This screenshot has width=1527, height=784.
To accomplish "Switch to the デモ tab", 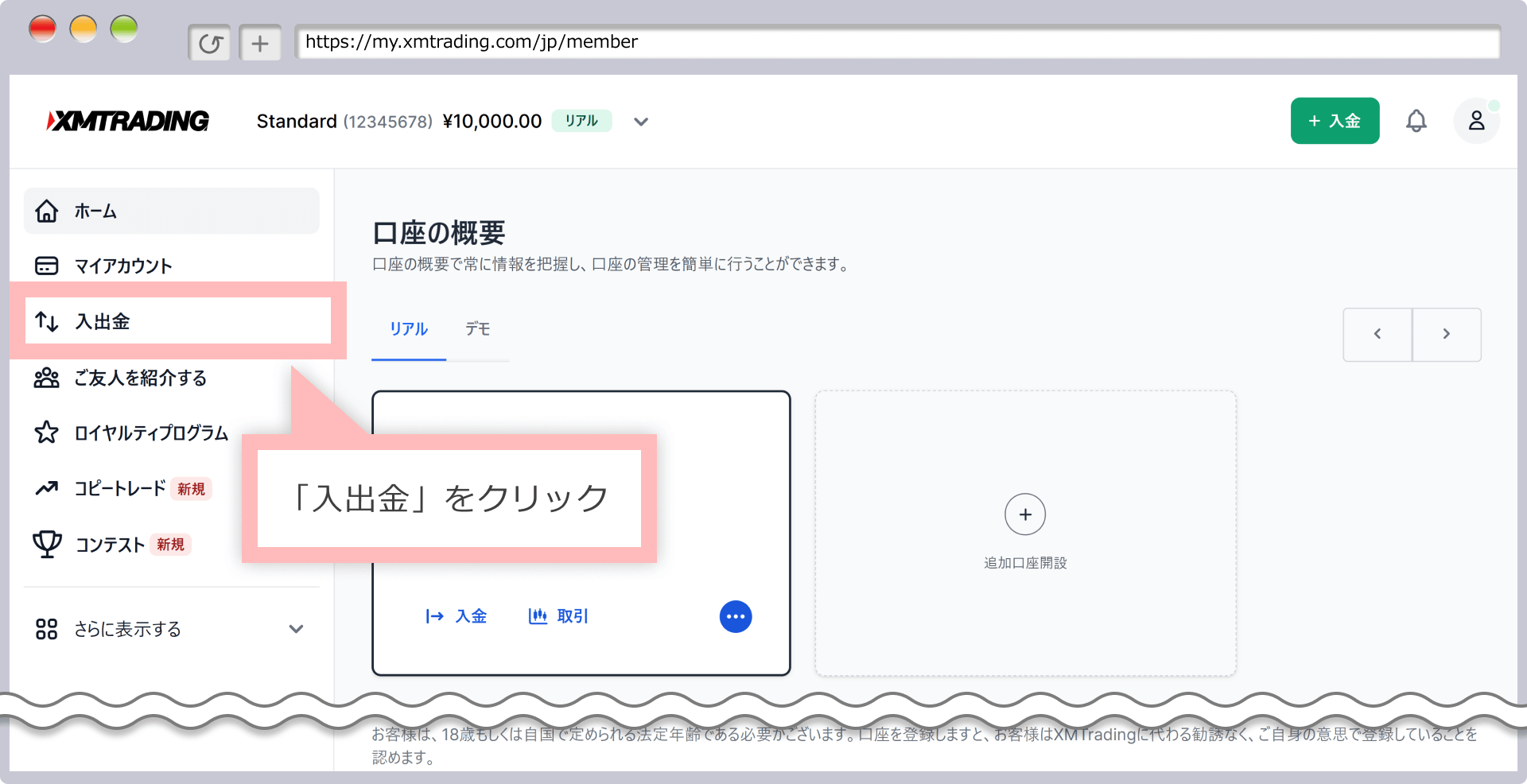I will (x=477, y=329).
